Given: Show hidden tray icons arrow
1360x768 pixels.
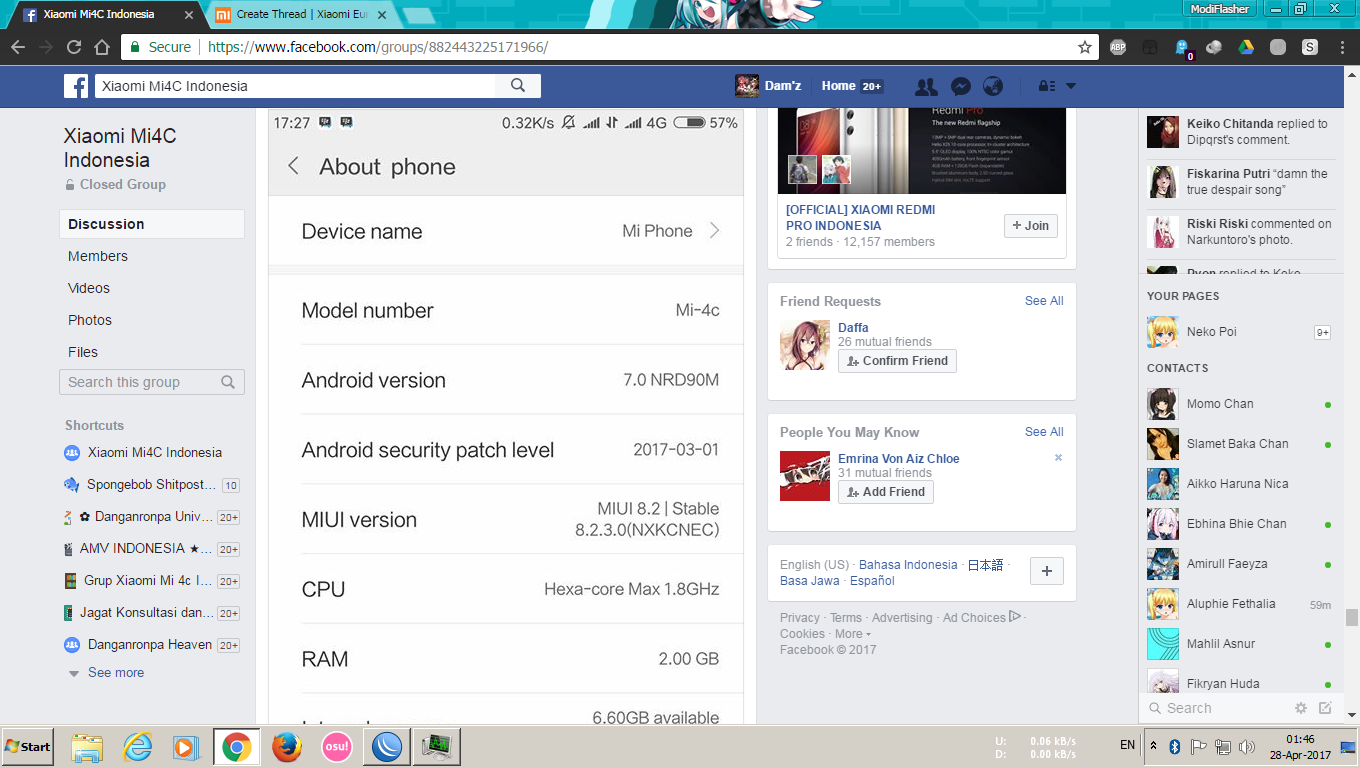Looking at the screenshot, I should pos(1153,747).
